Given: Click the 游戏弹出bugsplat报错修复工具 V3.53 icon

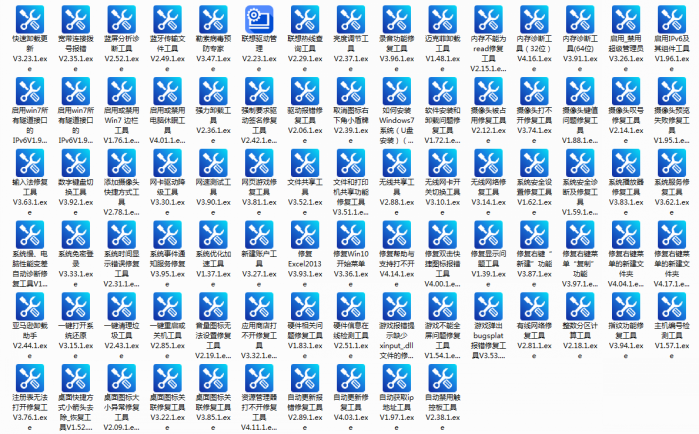Looking at the screenshot, I should (x=489, y=307).
